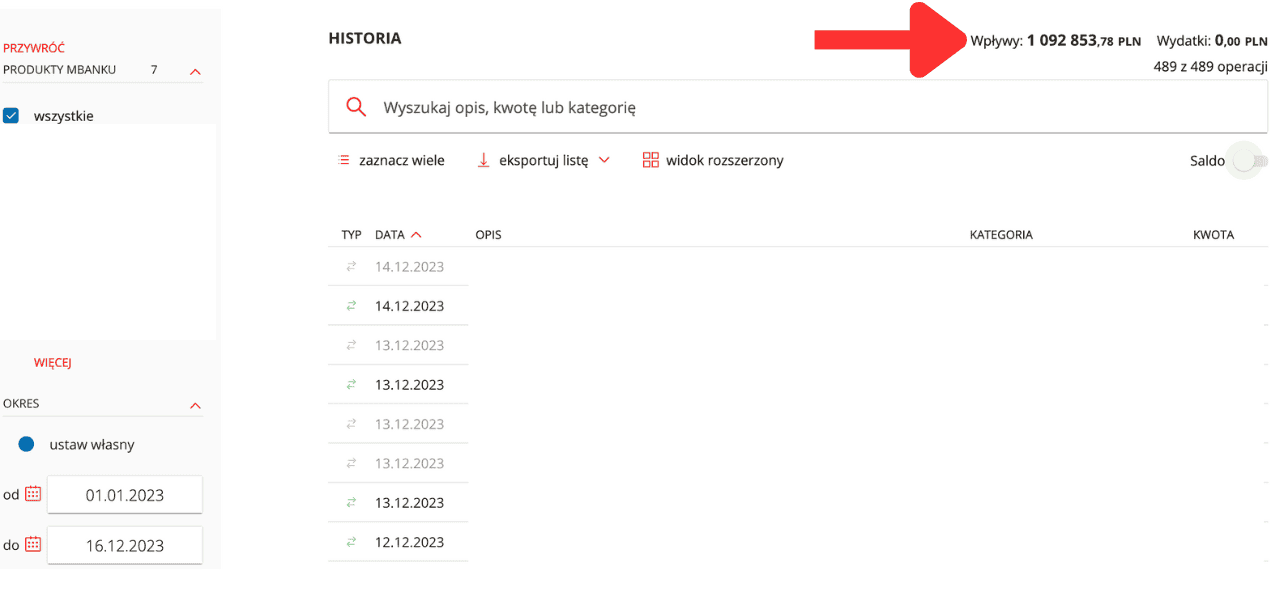
Task: Toggle the 'wszystkie' checkbox
Action: tap(11, 116)
